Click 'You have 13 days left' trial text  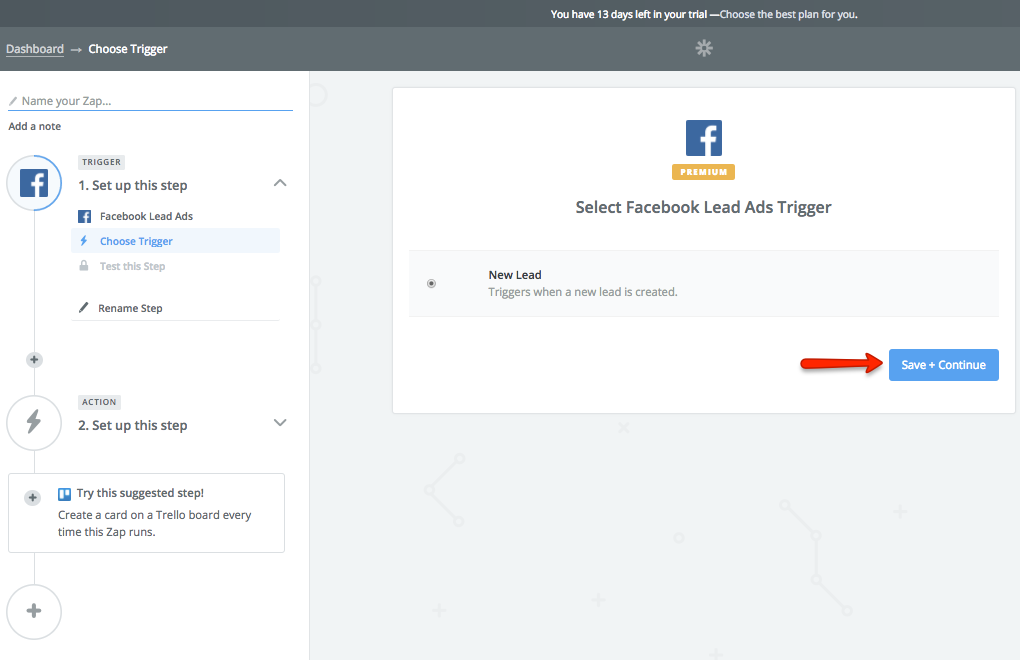point(628,14)
